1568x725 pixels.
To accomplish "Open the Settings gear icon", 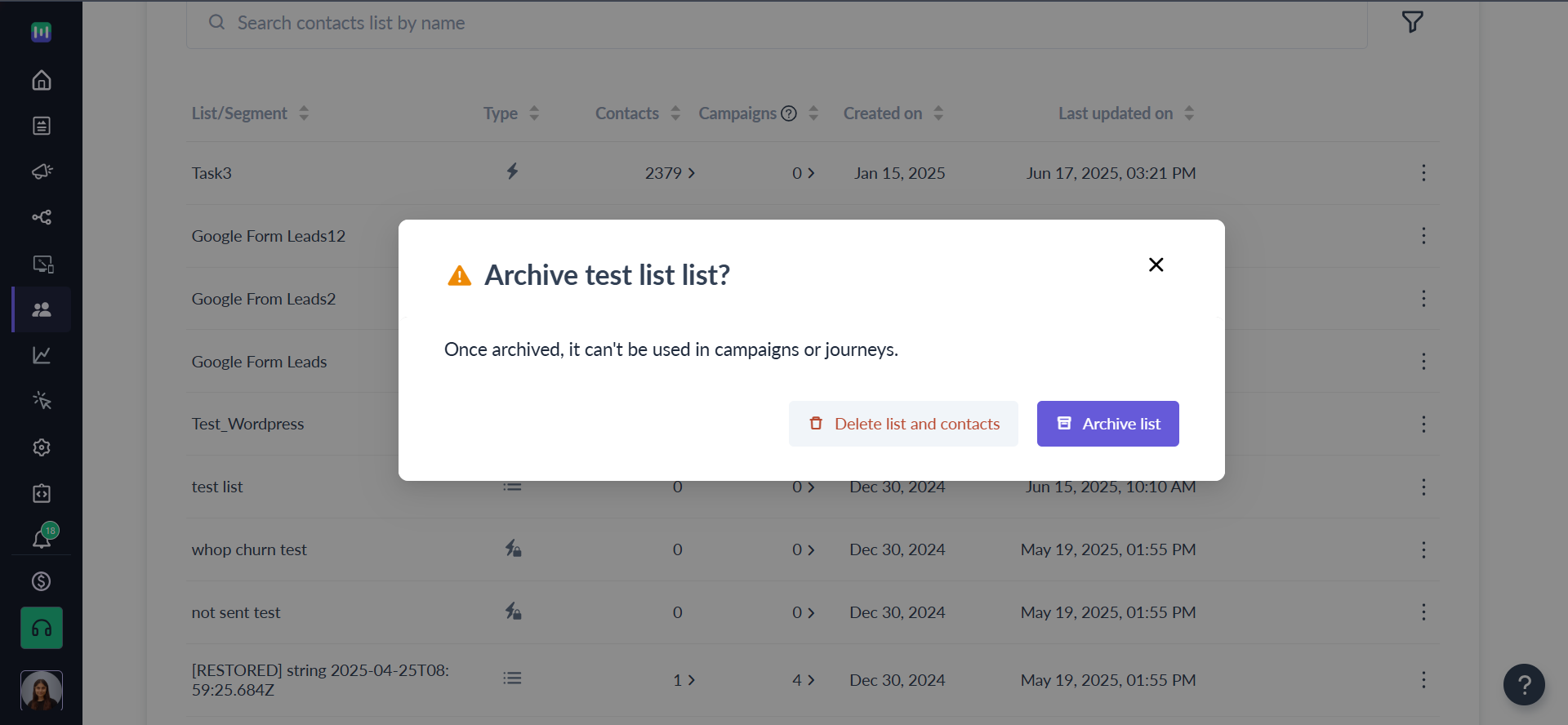I will coord(42,447).
